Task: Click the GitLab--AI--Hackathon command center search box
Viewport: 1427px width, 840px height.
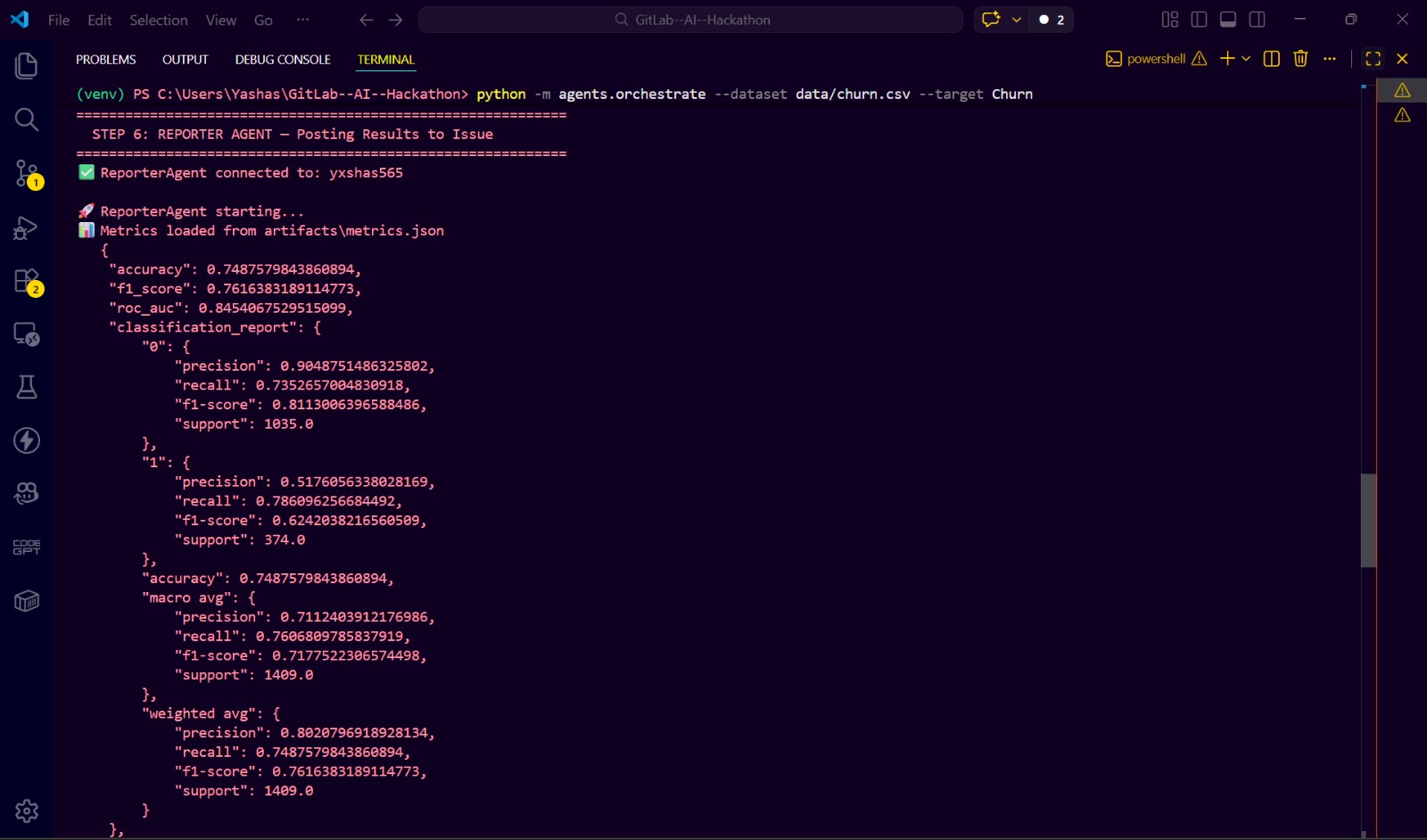Action: 691,20
